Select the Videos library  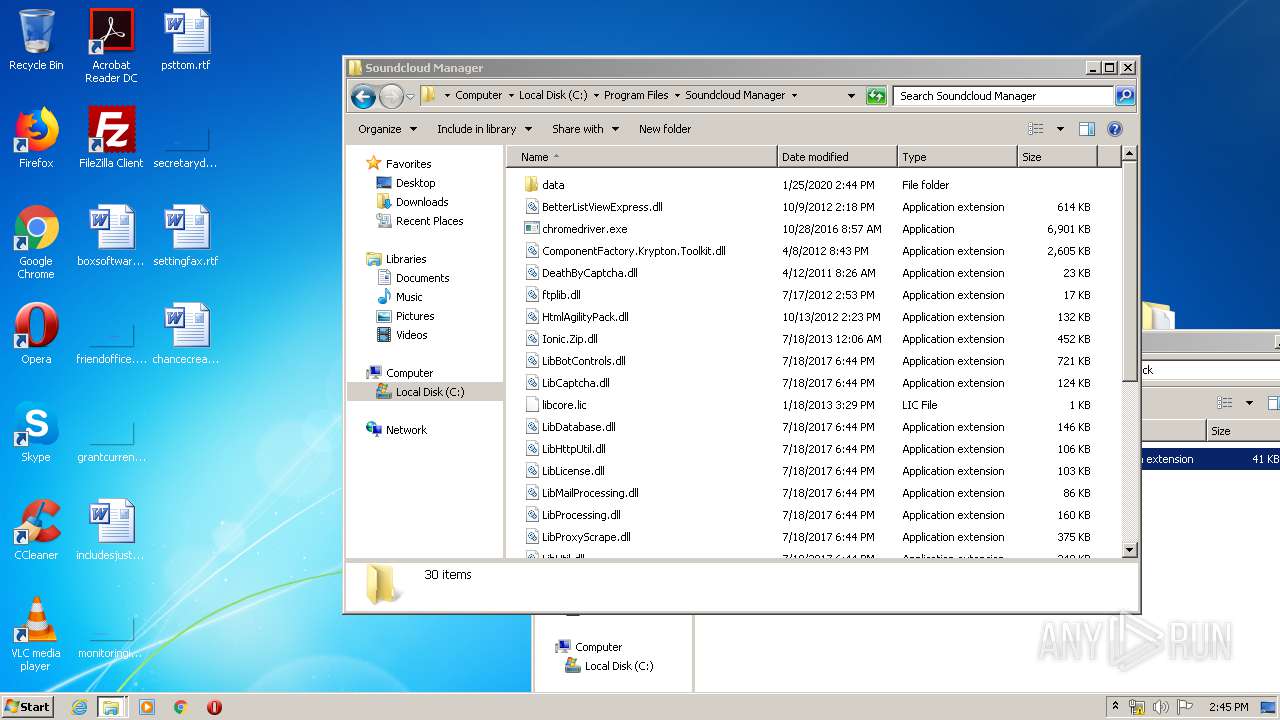[411, 335]
